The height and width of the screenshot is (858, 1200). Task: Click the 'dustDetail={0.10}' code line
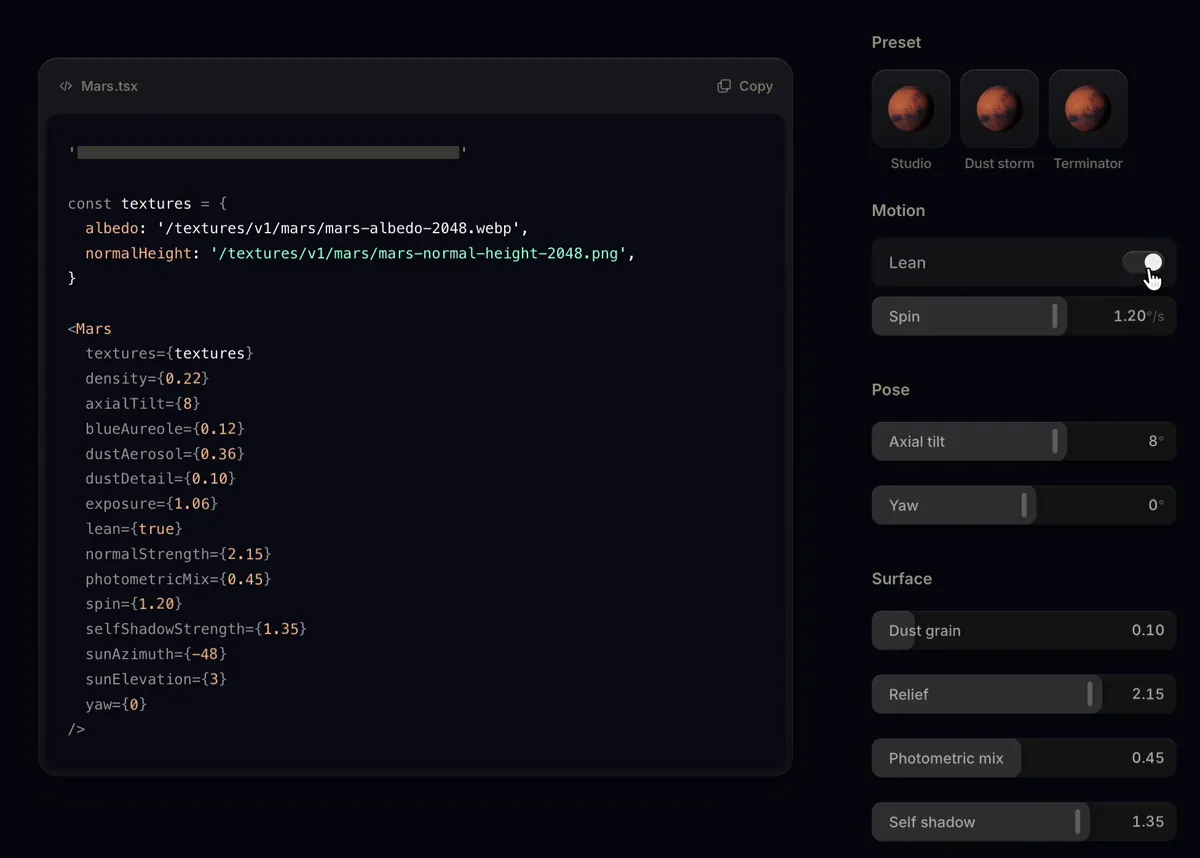(x=160, y=478)
